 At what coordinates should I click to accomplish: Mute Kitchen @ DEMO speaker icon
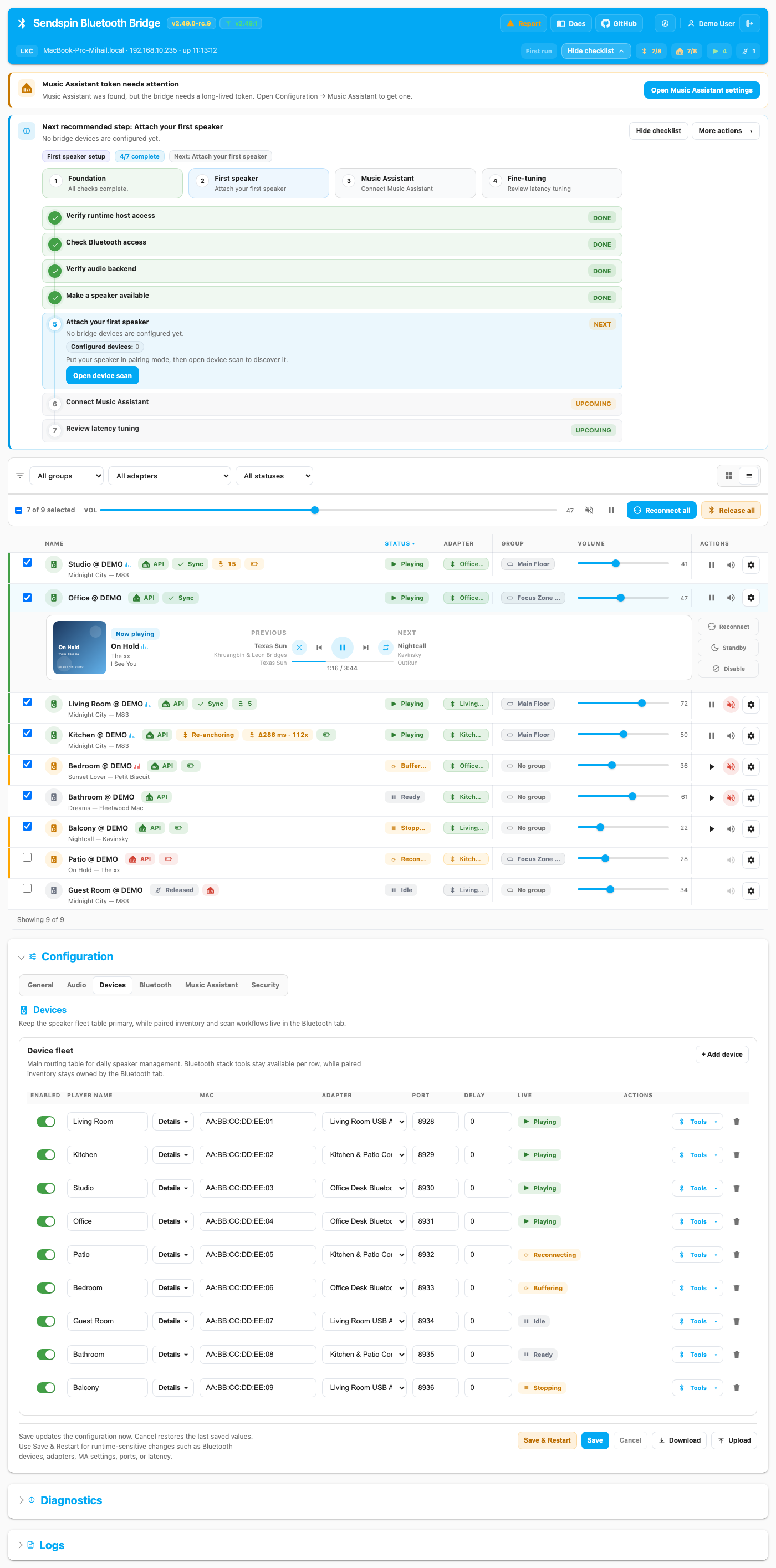pyautogui.click(x=731, y=736)
